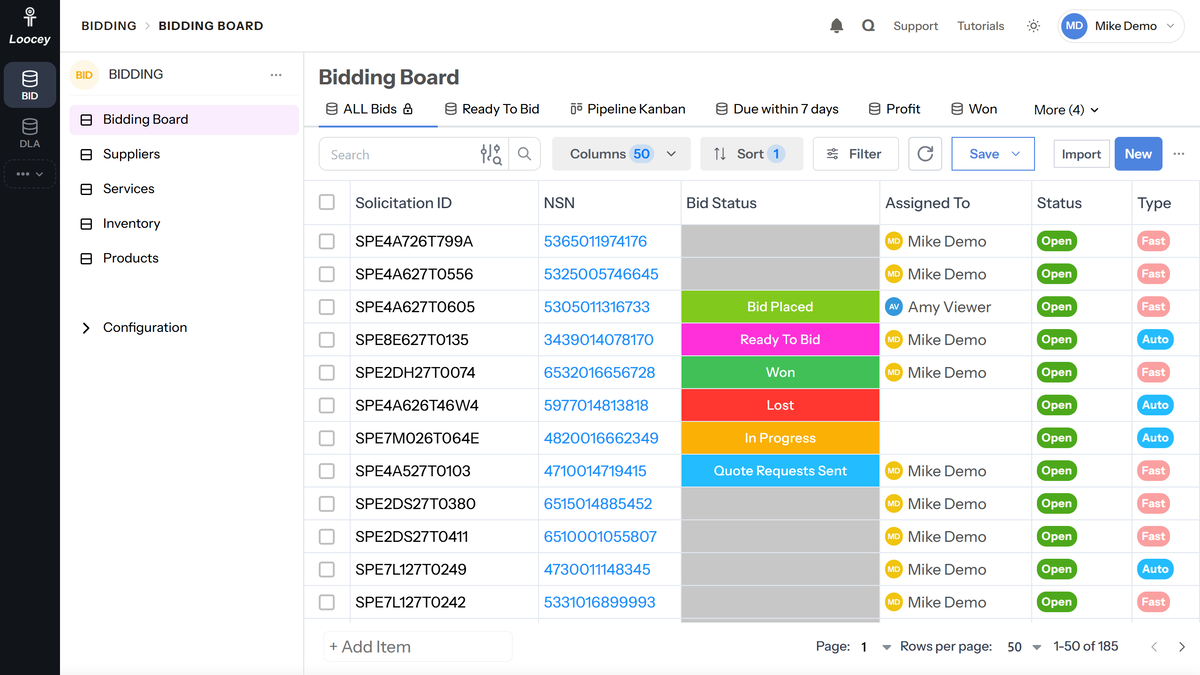The height and width of the screenshot is (675, 1200).
Task: Open the Support link
Action: click(x=915, y=26)
